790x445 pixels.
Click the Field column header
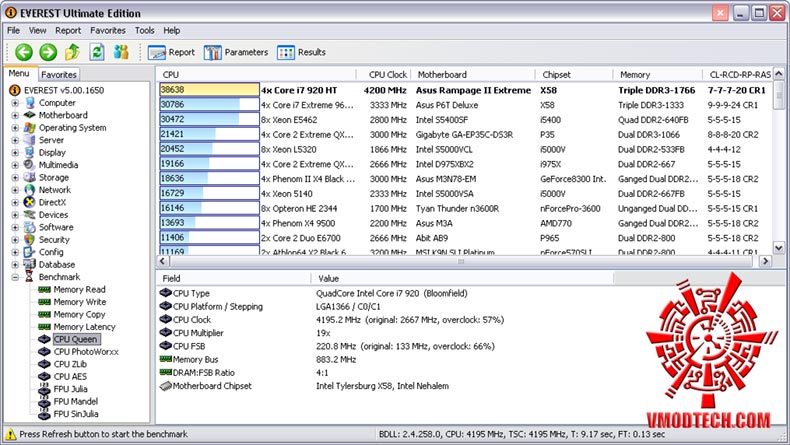[x=234, y=278]
